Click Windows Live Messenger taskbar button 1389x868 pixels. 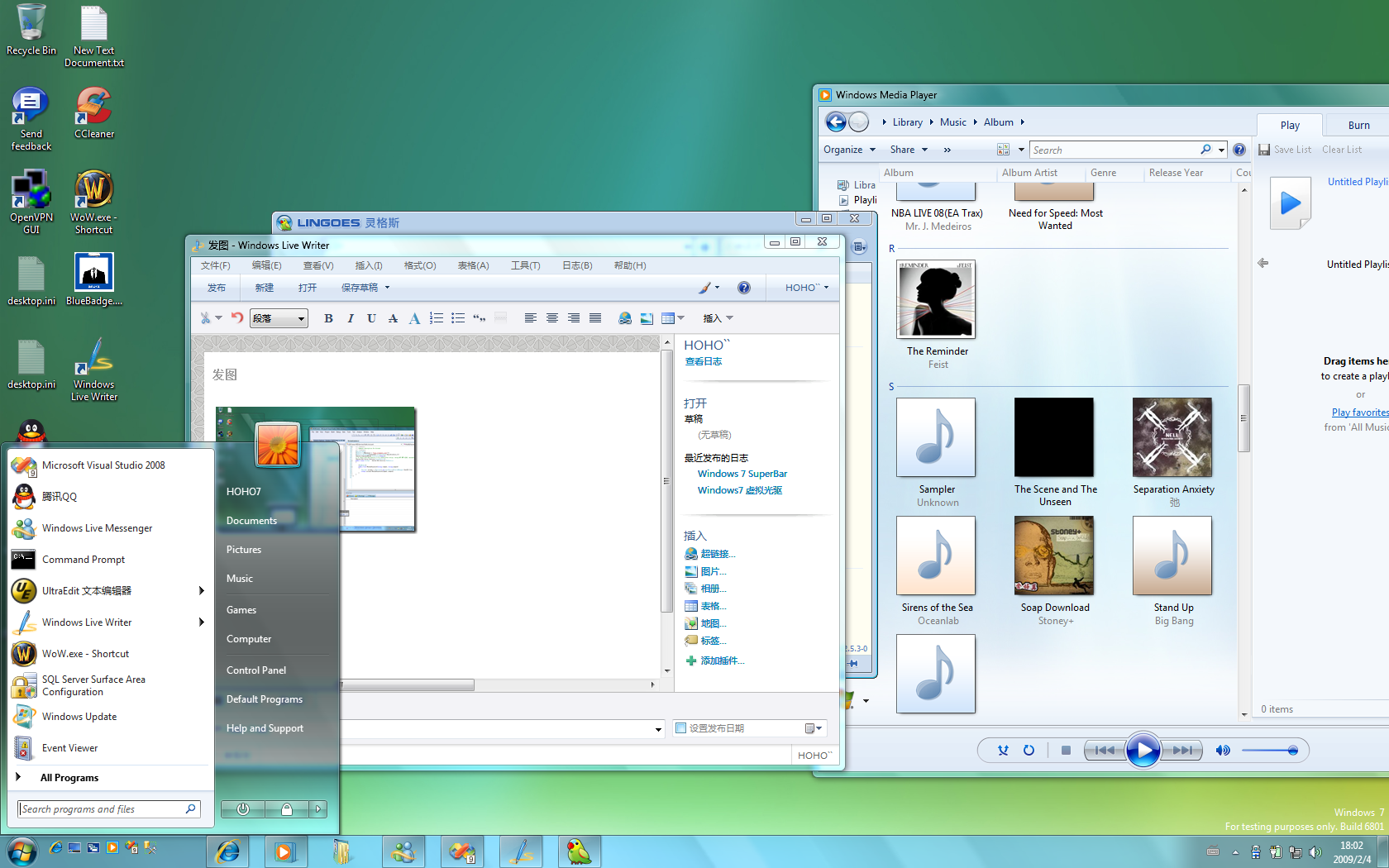click(403, 851)
